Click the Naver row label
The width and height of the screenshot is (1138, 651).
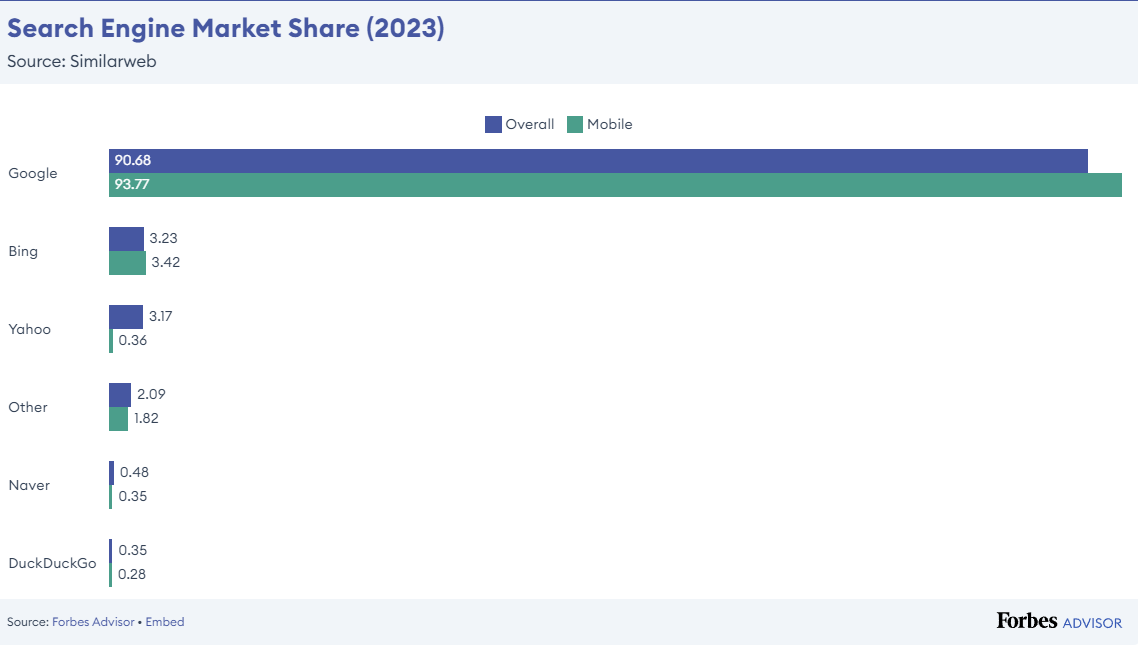29,486
